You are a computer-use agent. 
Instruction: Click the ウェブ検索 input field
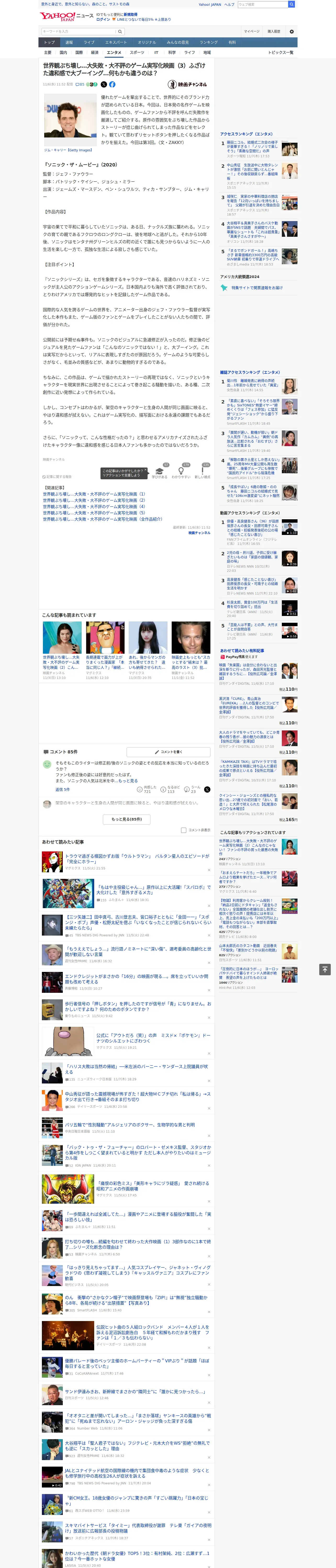tap(263, 4)
